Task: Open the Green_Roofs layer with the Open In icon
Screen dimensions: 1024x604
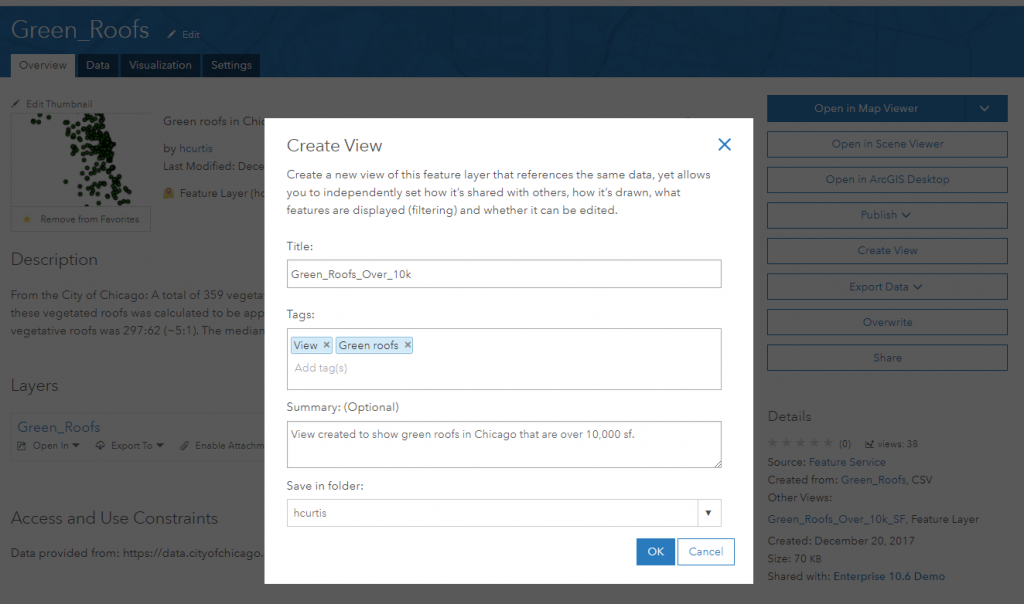Action: click(x=22, y=445)
